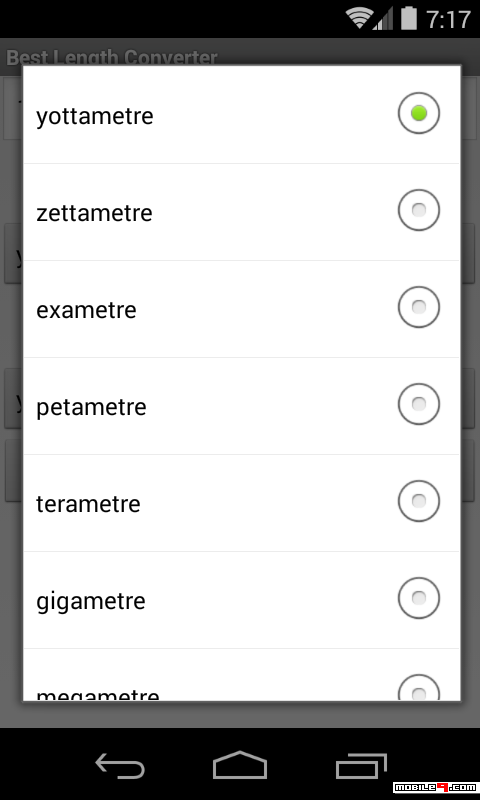Viewport: 480px width, 800px height.
Task: Pick the terametre unit label
Action: [x=88, y=504]
